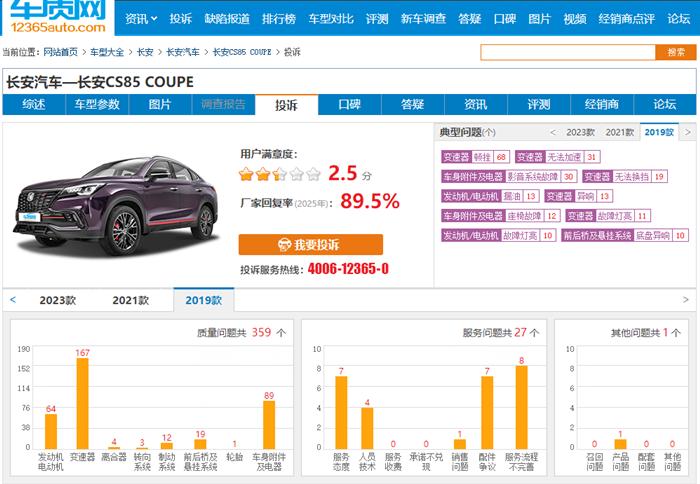The height and width of the screenshot is (484, 700).
Task: Open 车型对比 in top navigation
Action: tap(331, 19)
